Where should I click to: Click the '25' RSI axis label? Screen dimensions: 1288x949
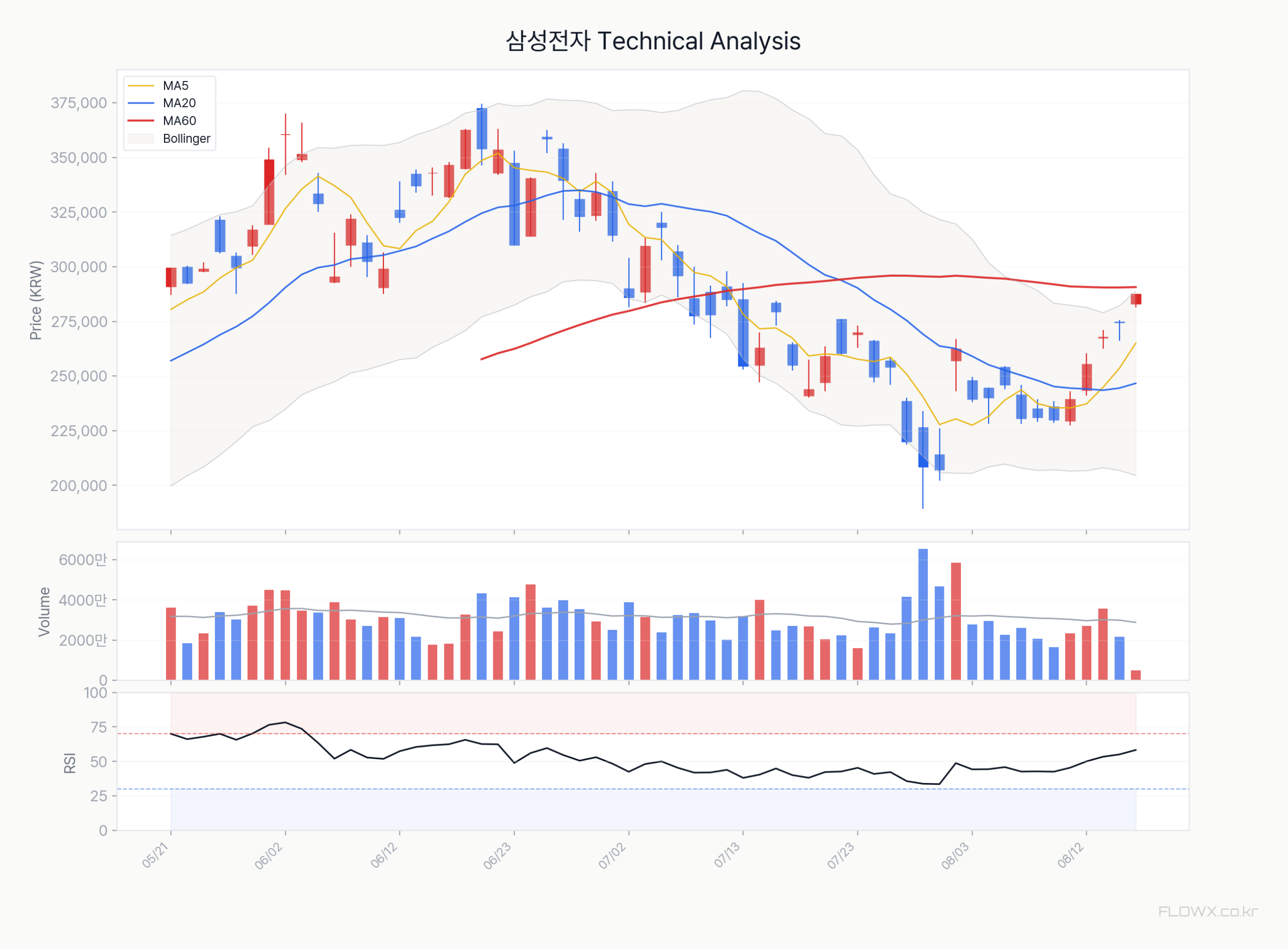pyautogui.click(x=99, y=796)
